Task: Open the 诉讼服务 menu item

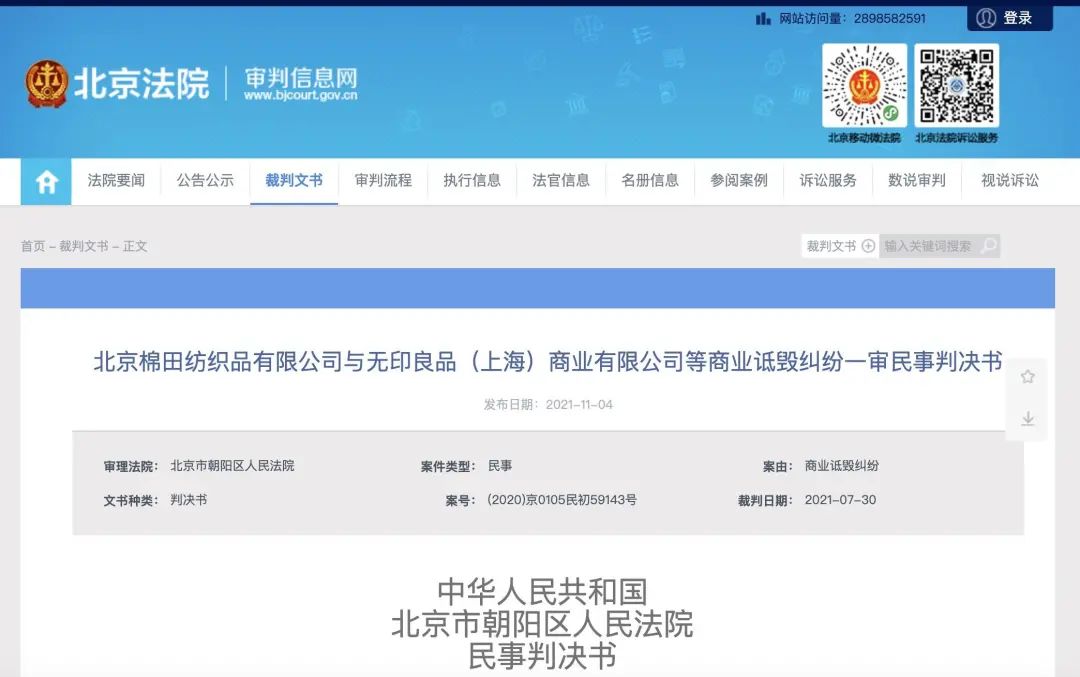Action: 827,181
